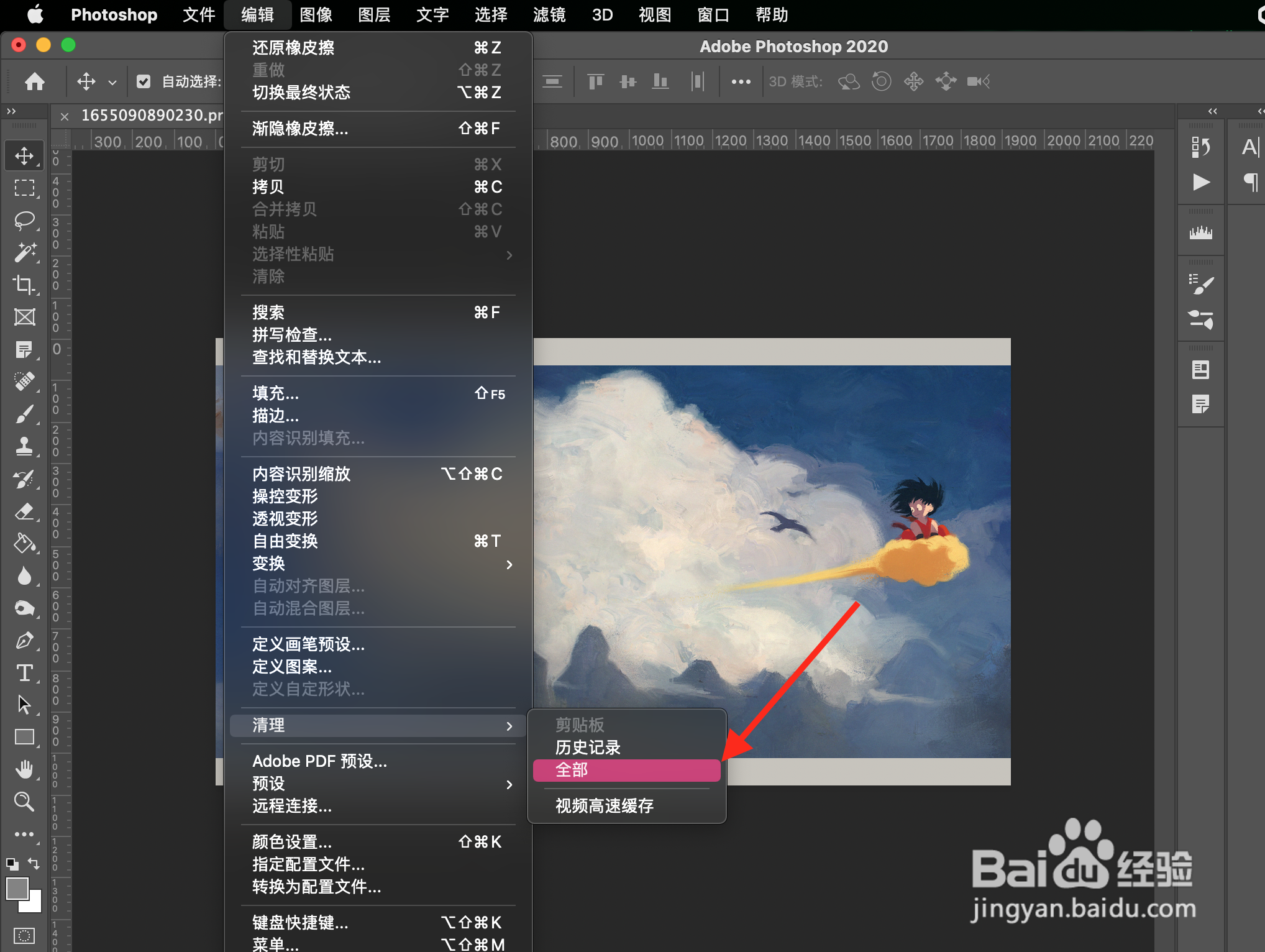The image size is (1265, 952).
Task: Open the 图层 (Layer) menu
Action: click(374, 14)
